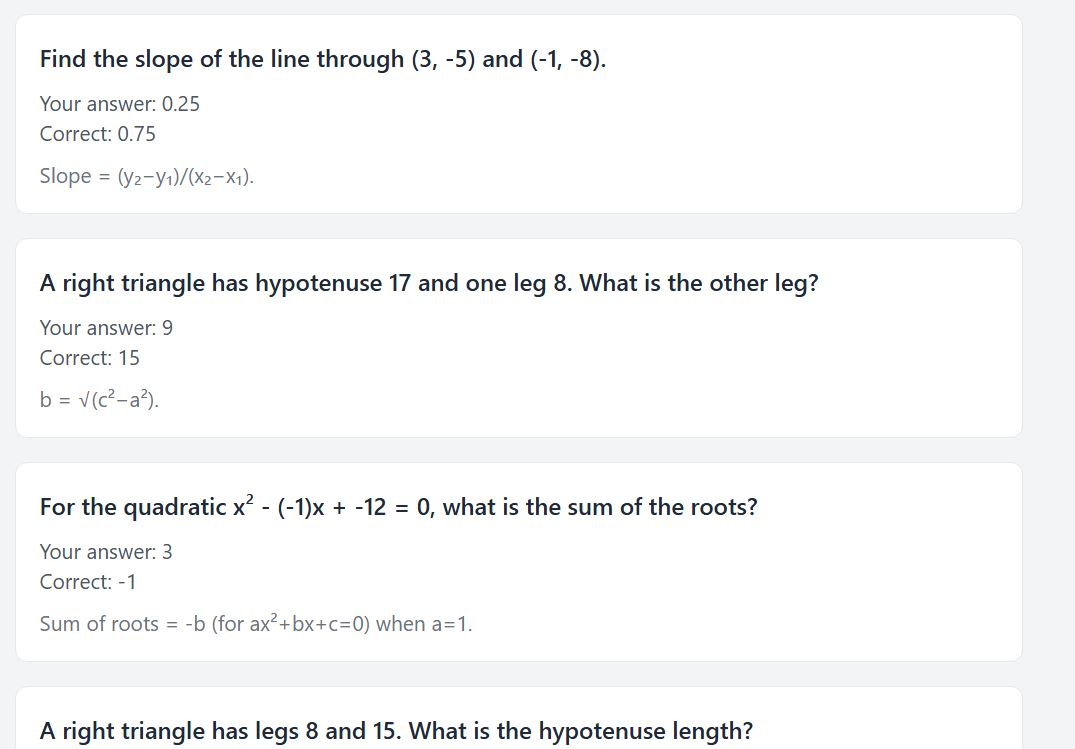Click the b = √(c²−a²) explanation
This screenshot has width=1075, height=749.
pos(99,399)
